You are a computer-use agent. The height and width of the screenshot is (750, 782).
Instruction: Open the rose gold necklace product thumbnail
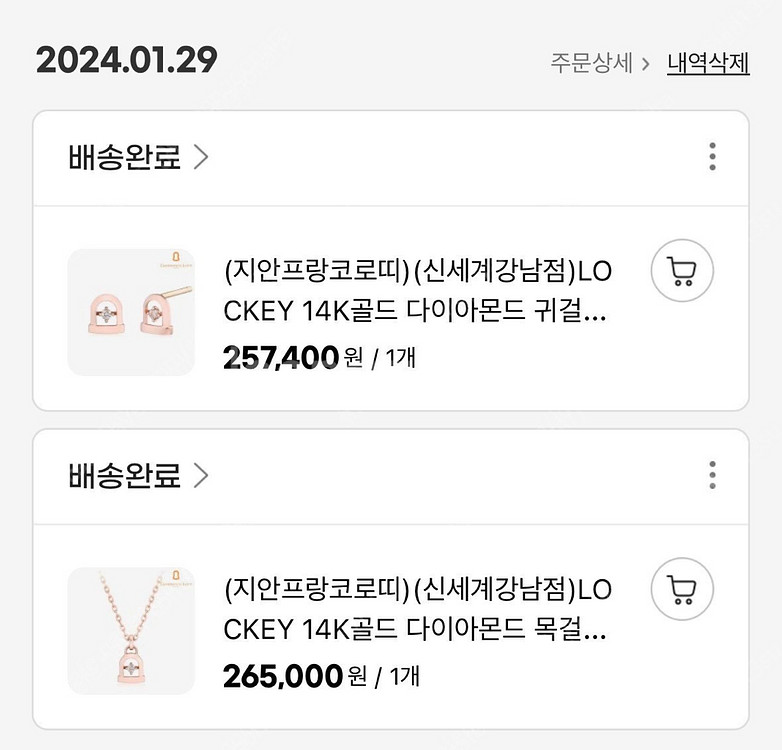click(x=131, y=631)
